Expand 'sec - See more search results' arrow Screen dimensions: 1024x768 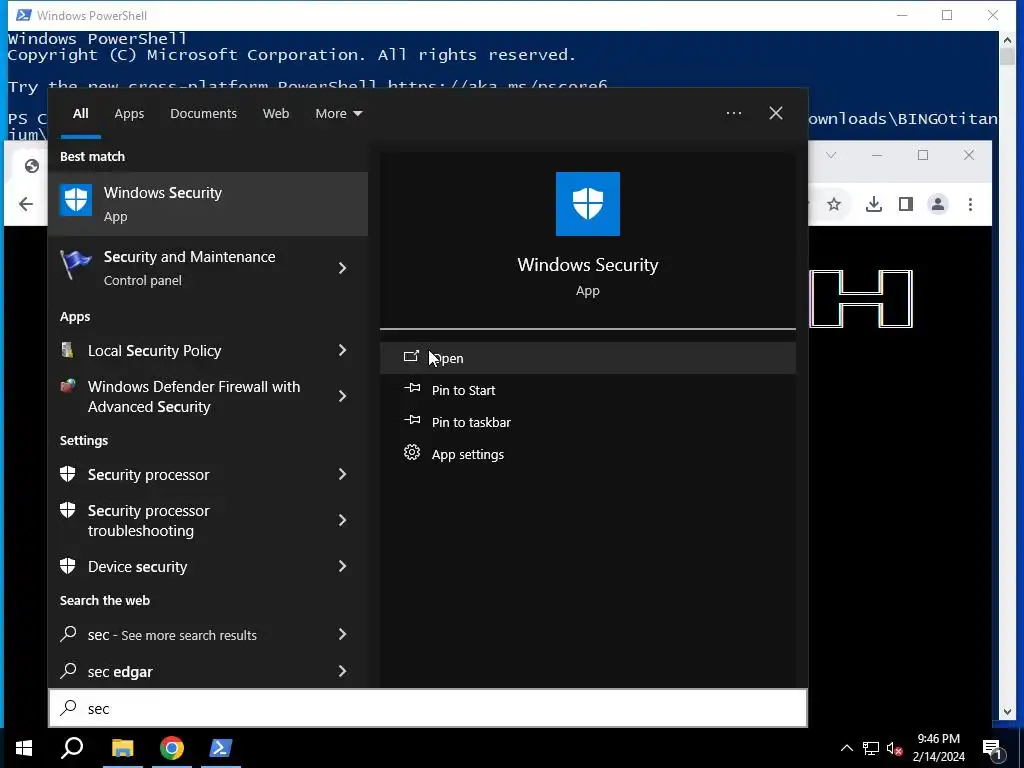coord(342,633)
